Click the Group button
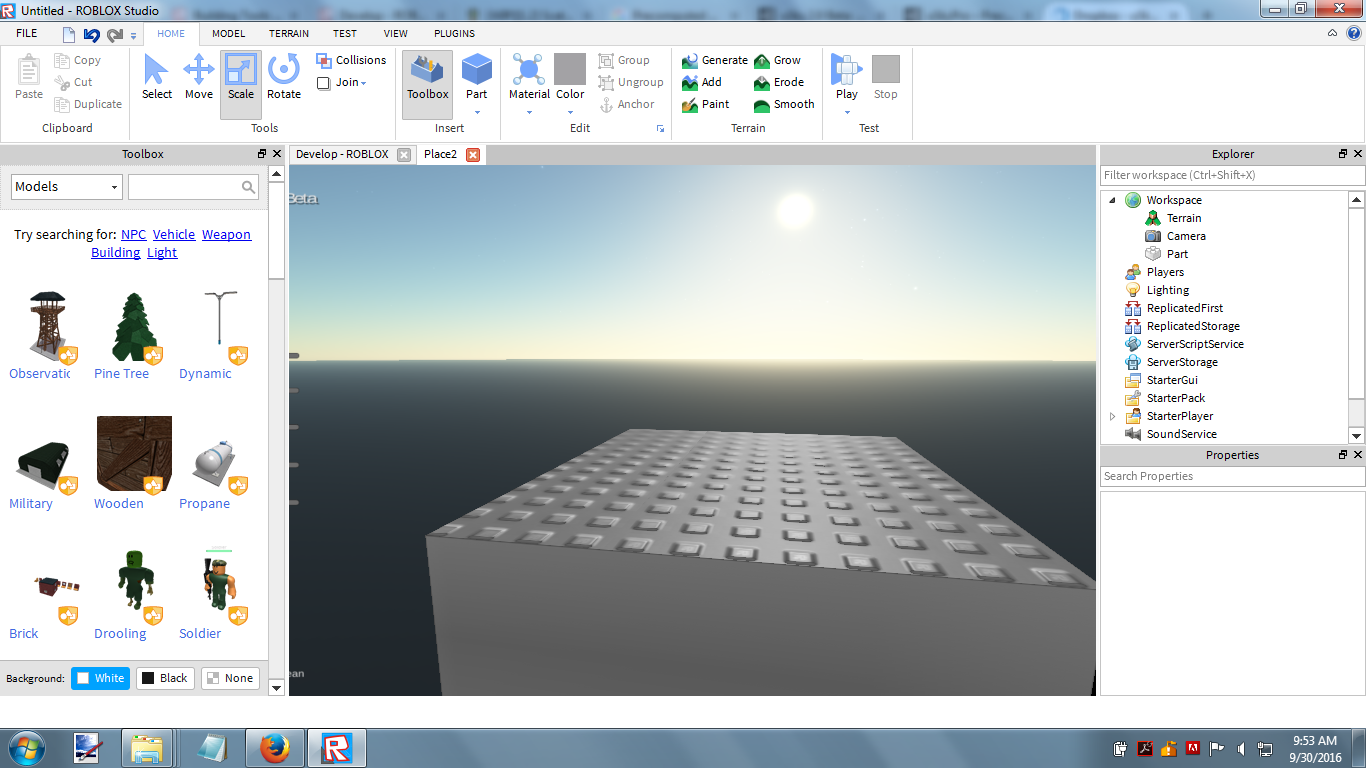Viewport: 1366px width, 768px height. tap(624, 60)
